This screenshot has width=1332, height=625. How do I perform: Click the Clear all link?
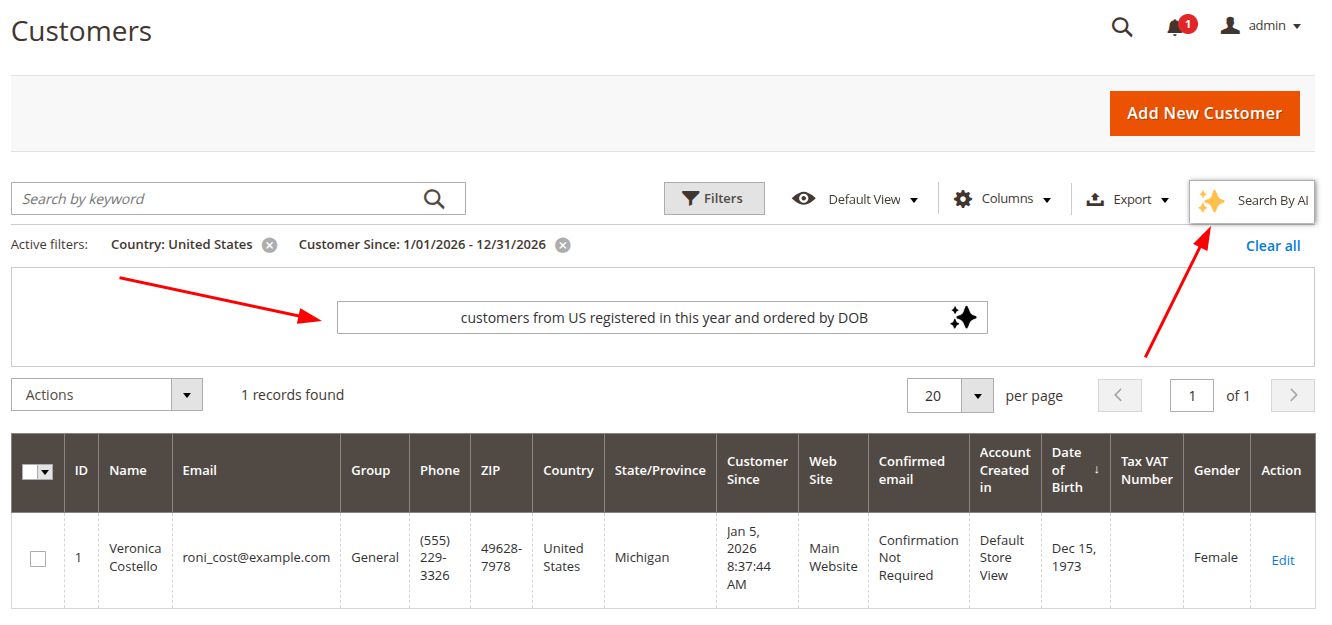(x=1273, y=246)
